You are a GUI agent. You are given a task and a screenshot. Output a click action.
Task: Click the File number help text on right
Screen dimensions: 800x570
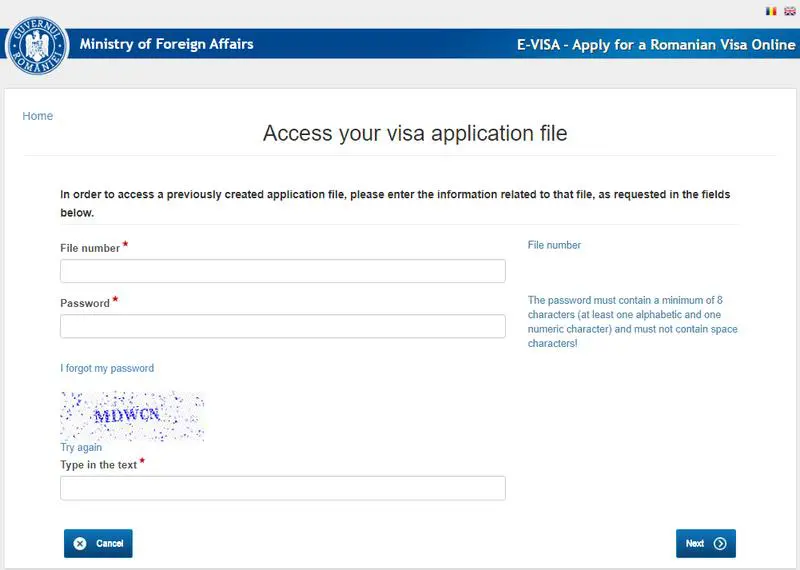[554, 245]
